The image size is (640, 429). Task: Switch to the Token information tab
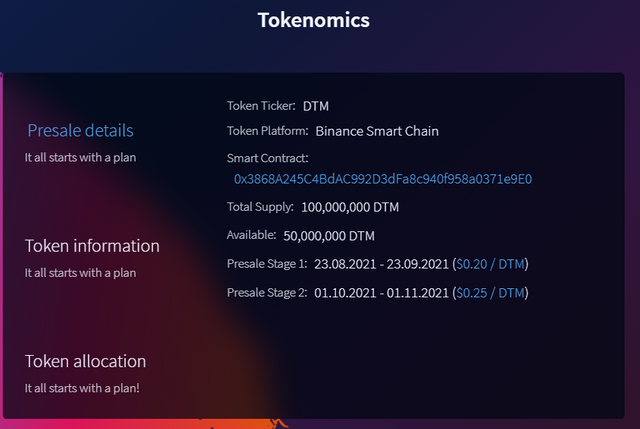[x=92, y=246]
